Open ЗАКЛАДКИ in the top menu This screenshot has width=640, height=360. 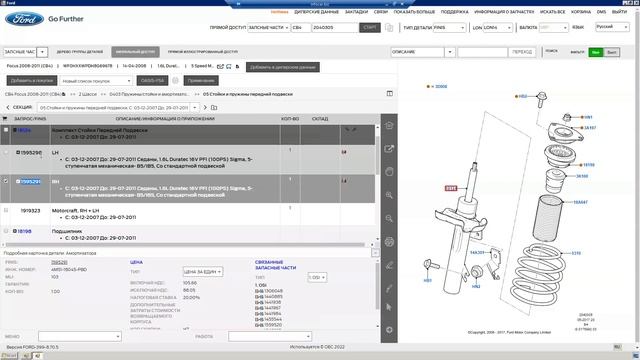point(356,12)
